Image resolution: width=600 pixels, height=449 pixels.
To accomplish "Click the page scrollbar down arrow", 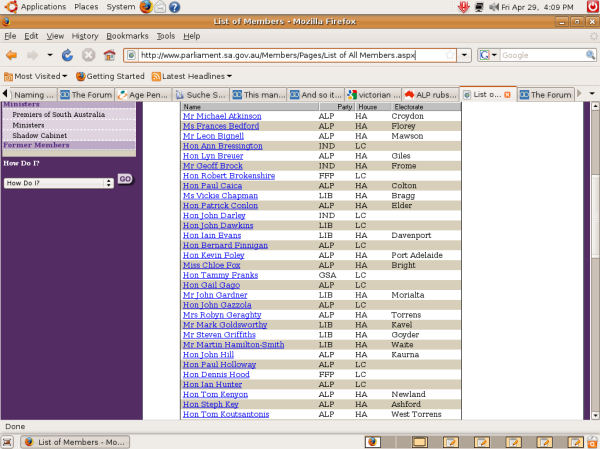I will click(x=595, y=415).
